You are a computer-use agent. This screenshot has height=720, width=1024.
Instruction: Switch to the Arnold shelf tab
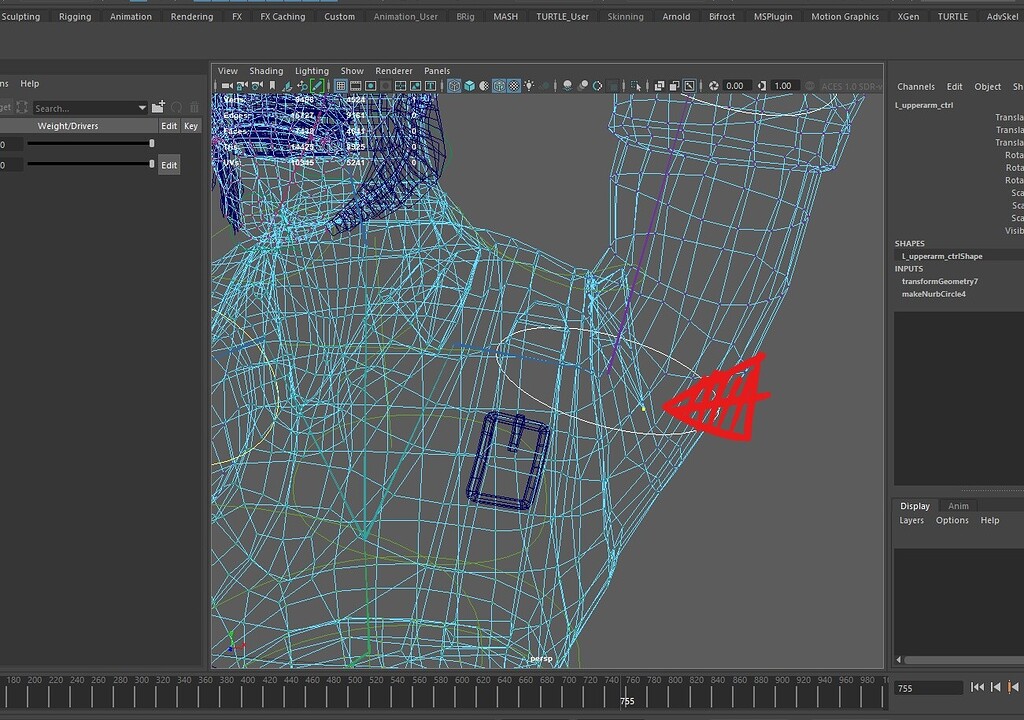pyautogui.click(x=676, y=16)
